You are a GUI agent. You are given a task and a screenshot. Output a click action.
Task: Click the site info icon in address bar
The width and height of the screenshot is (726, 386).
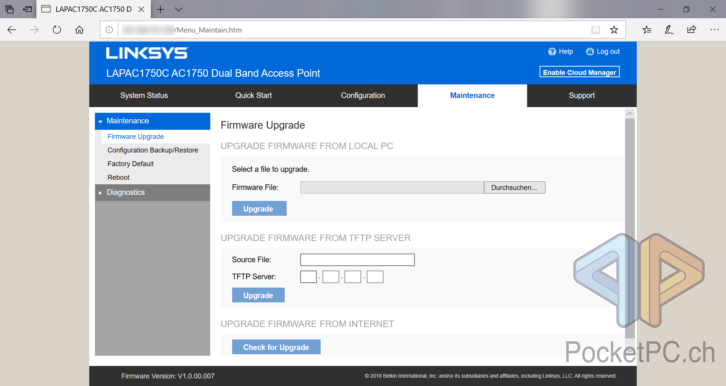pos(109,30)
